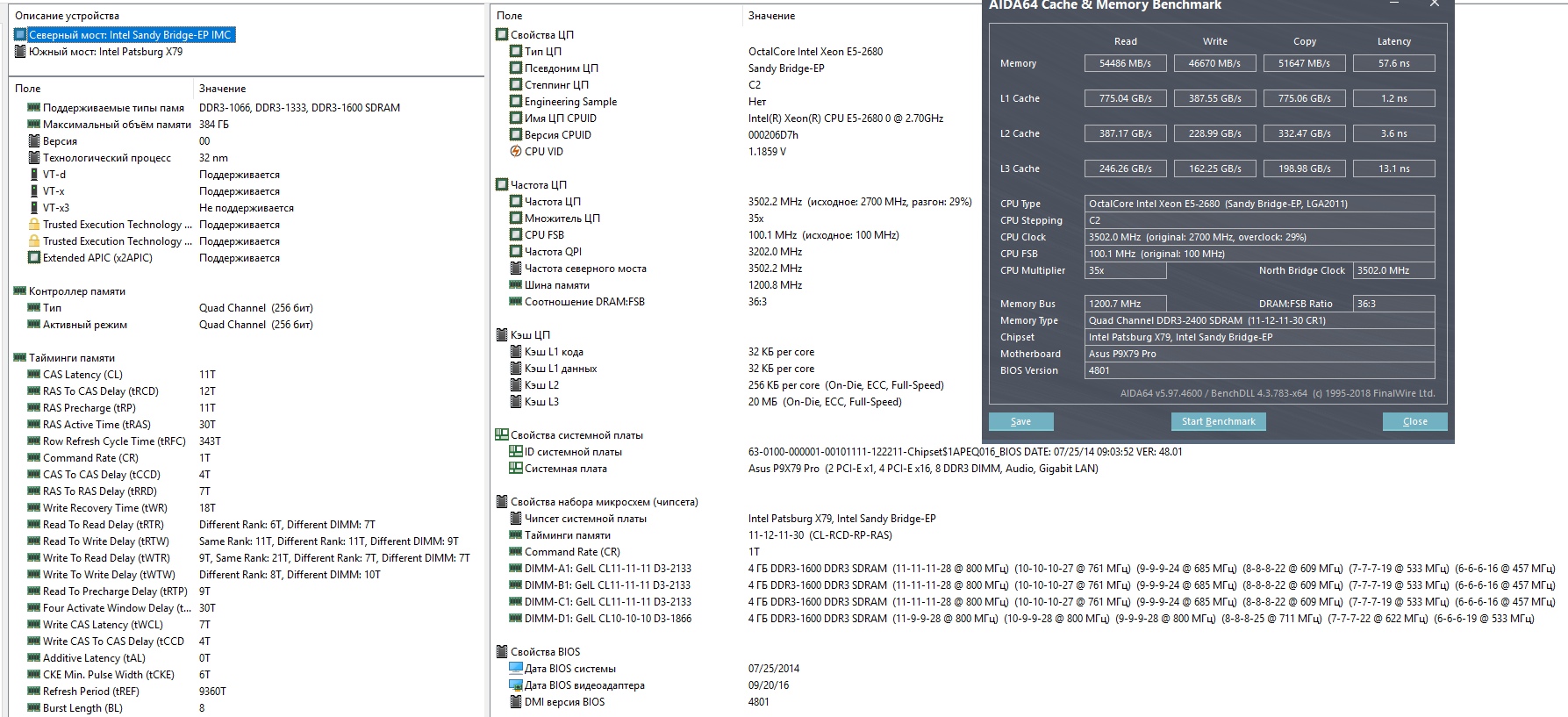Click the monitor icon beside Дата BIOS видеоадаптера
The width and height of the screenshot is (1568, 717).
[516, 685]
